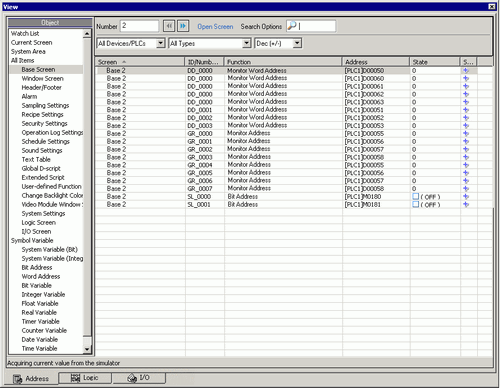The image size is (500, 388).
Task: Select Symbol Variable in Object list
Action: [32, 240]
